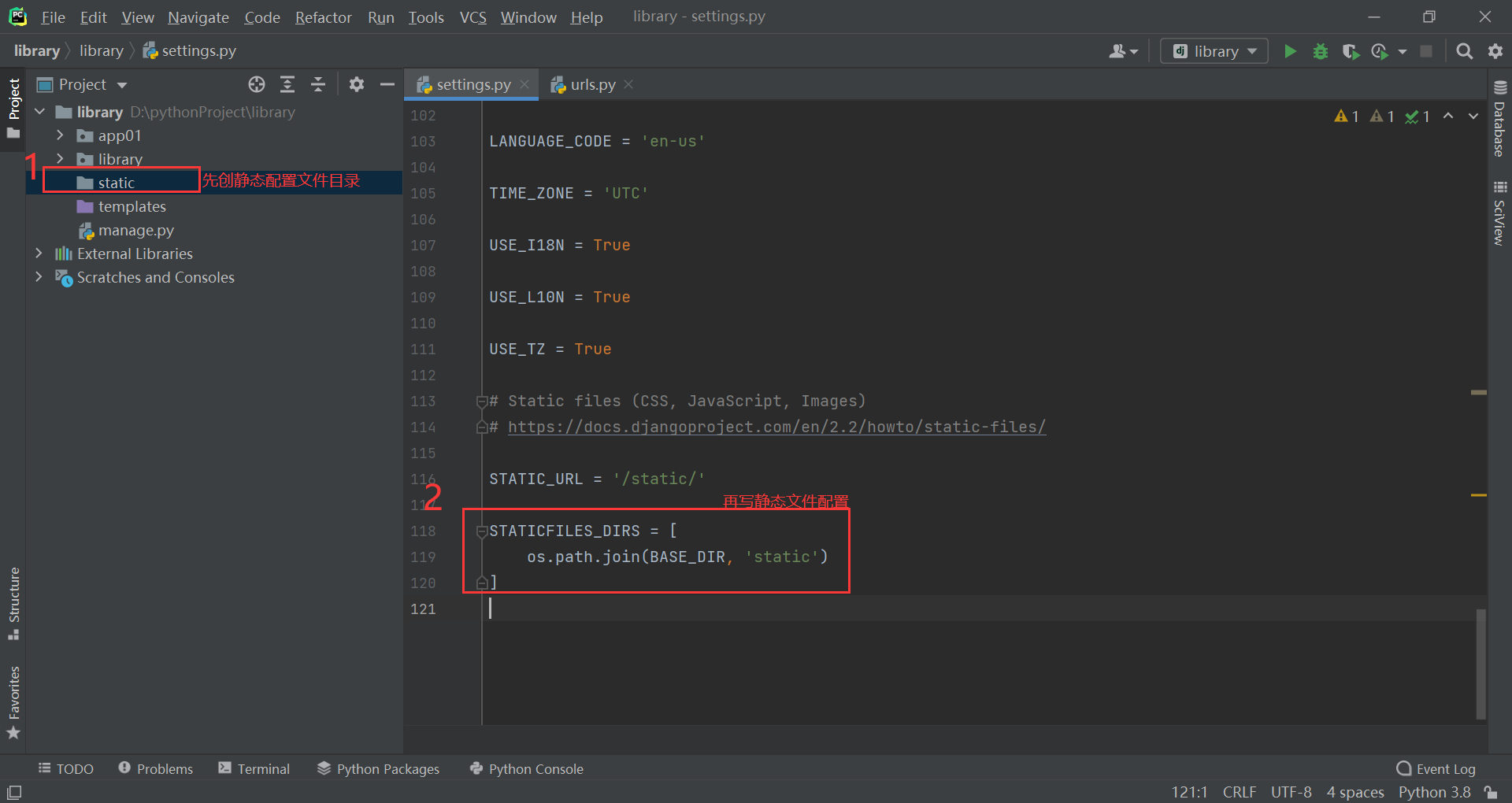Toggle the Project tool window tab
The width and height of the screenshot is (1512, 803).
pos(13,108)
